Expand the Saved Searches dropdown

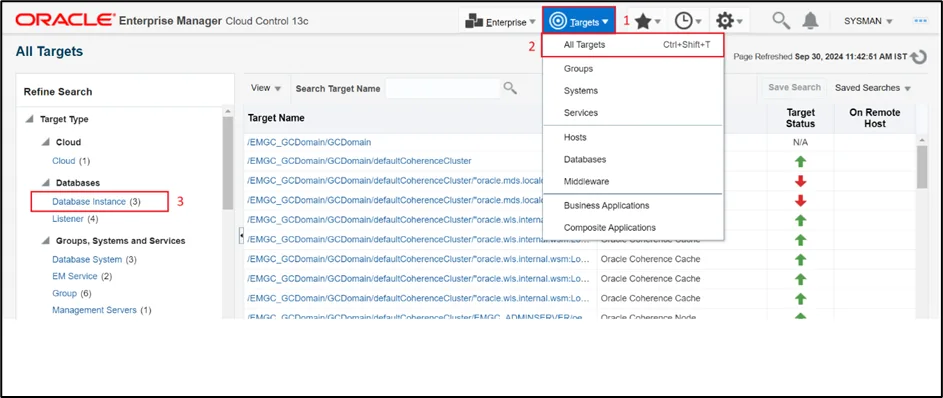(x=873, y=88)
